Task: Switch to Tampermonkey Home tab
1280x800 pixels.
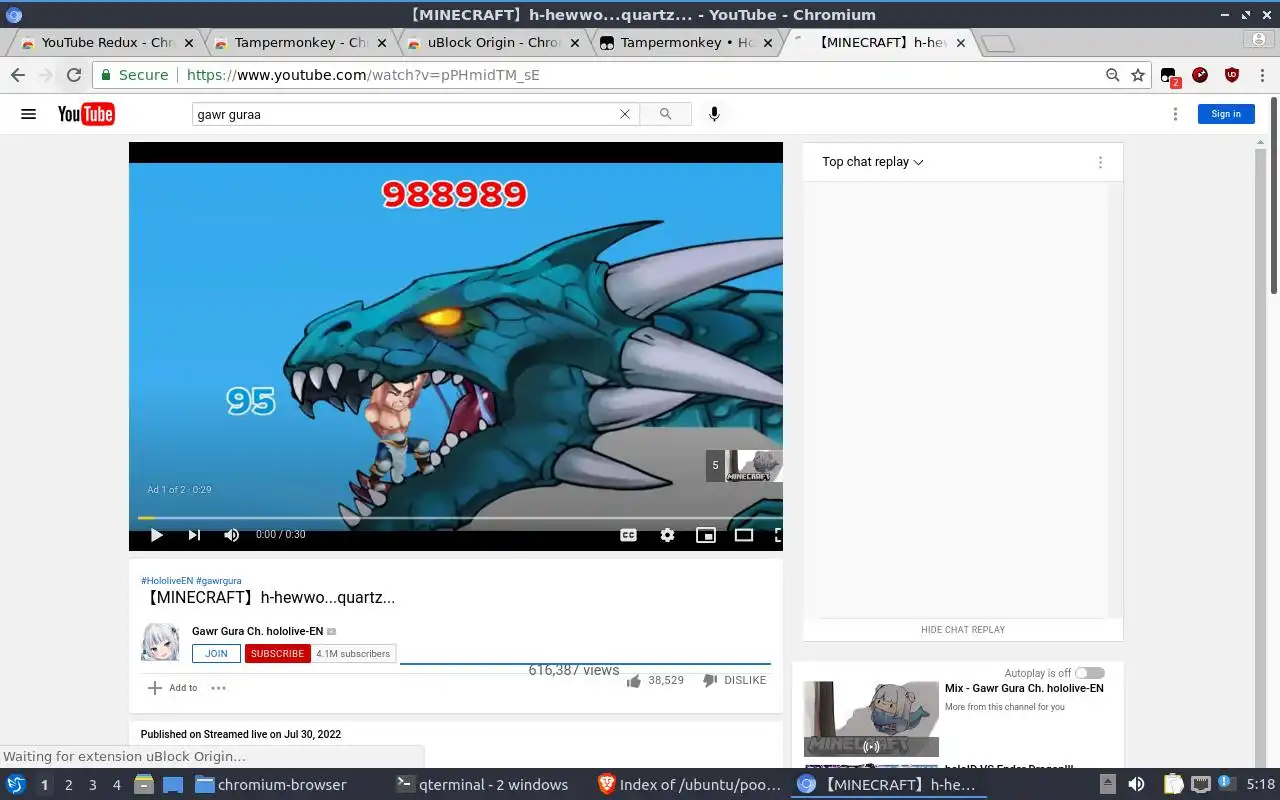Action: pos(686,43)
